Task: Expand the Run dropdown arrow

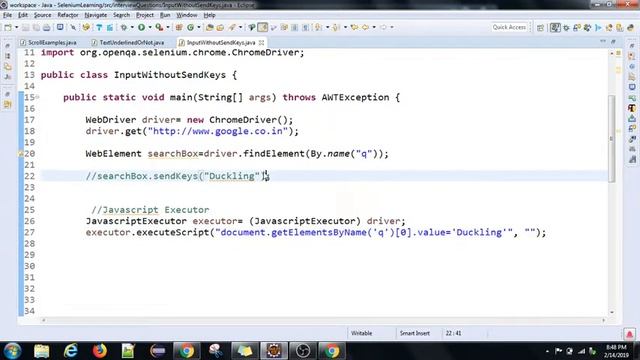Action: [x=150, y=27]
